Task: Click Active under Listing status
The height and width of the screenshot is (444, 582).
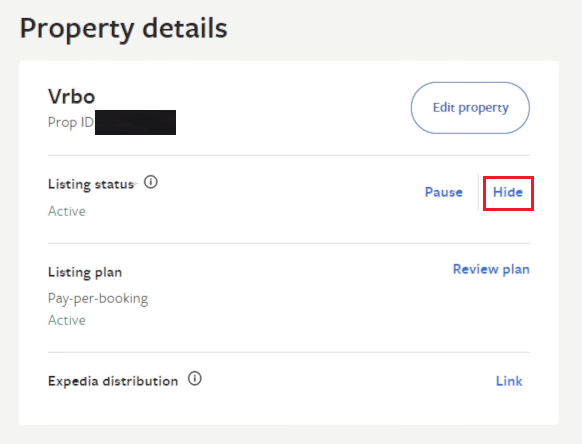Action: coord(67,211)
